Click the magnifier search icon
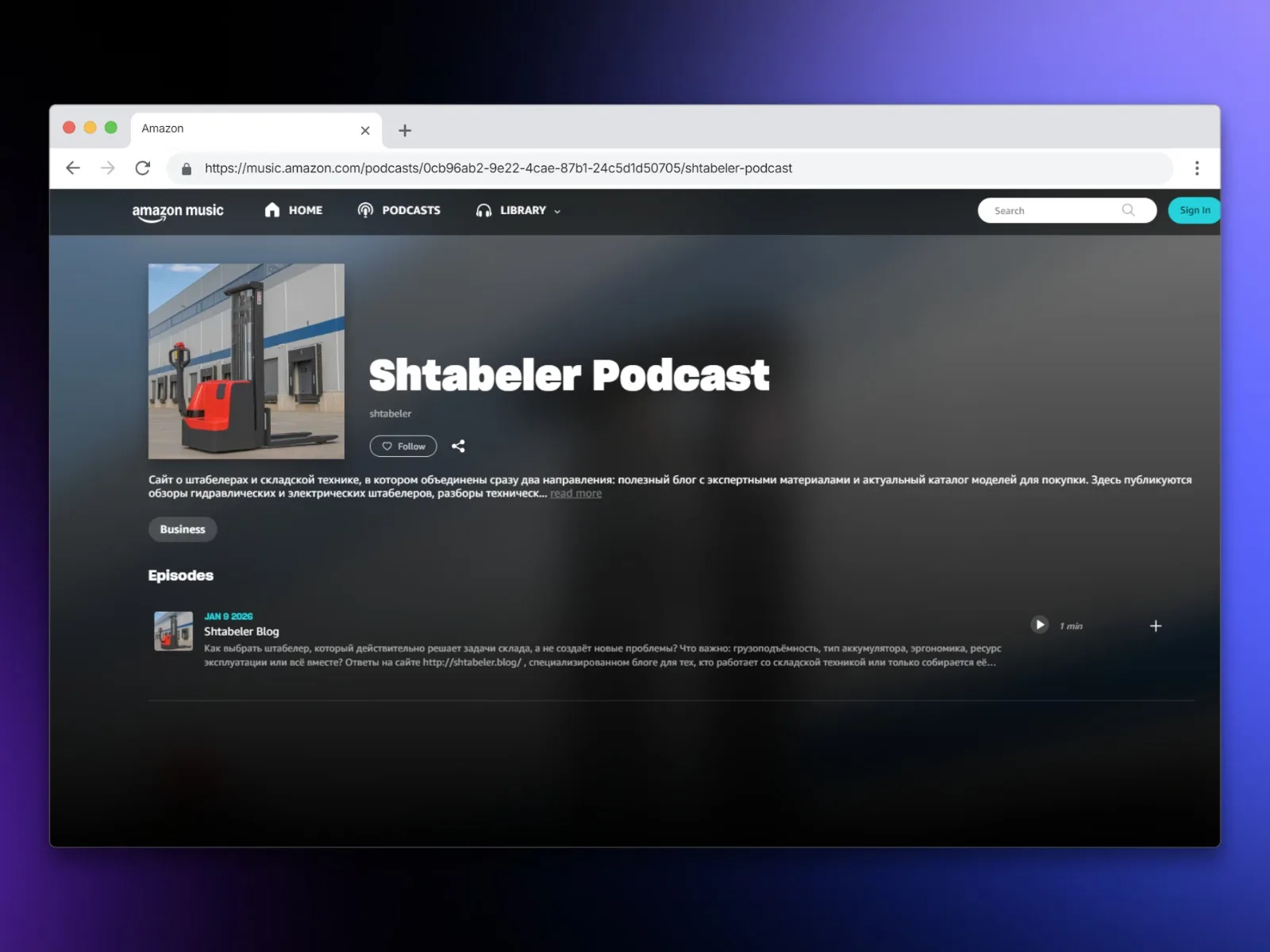The image size is (1270, 952). [x=1128, y=210]
